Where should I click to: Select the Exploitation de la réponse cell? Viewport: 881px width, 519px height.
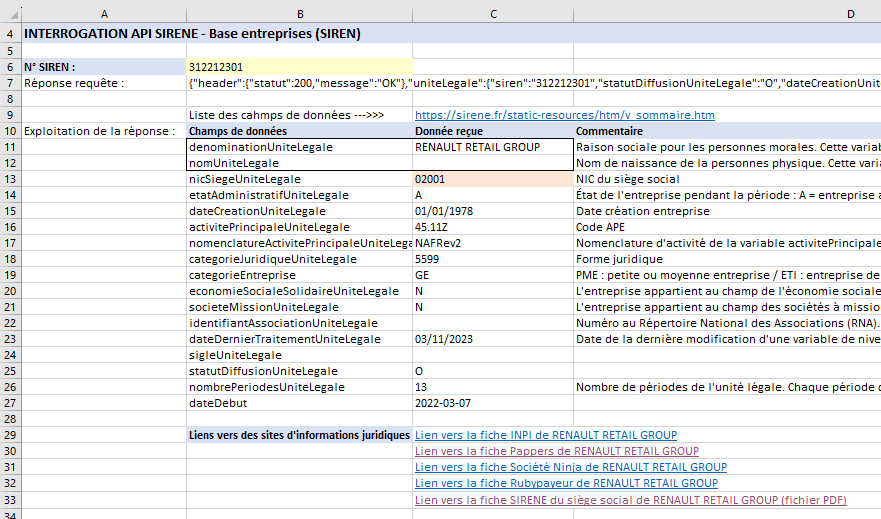coord(104,131)
